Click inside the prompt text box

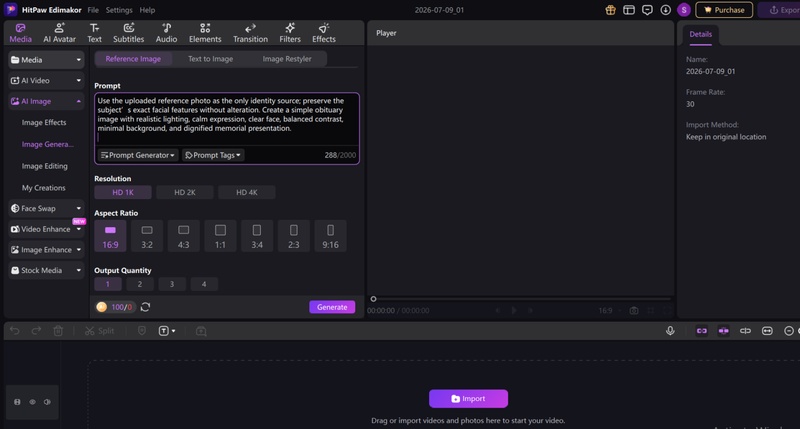pyautogui.click(x=227, y=119)
